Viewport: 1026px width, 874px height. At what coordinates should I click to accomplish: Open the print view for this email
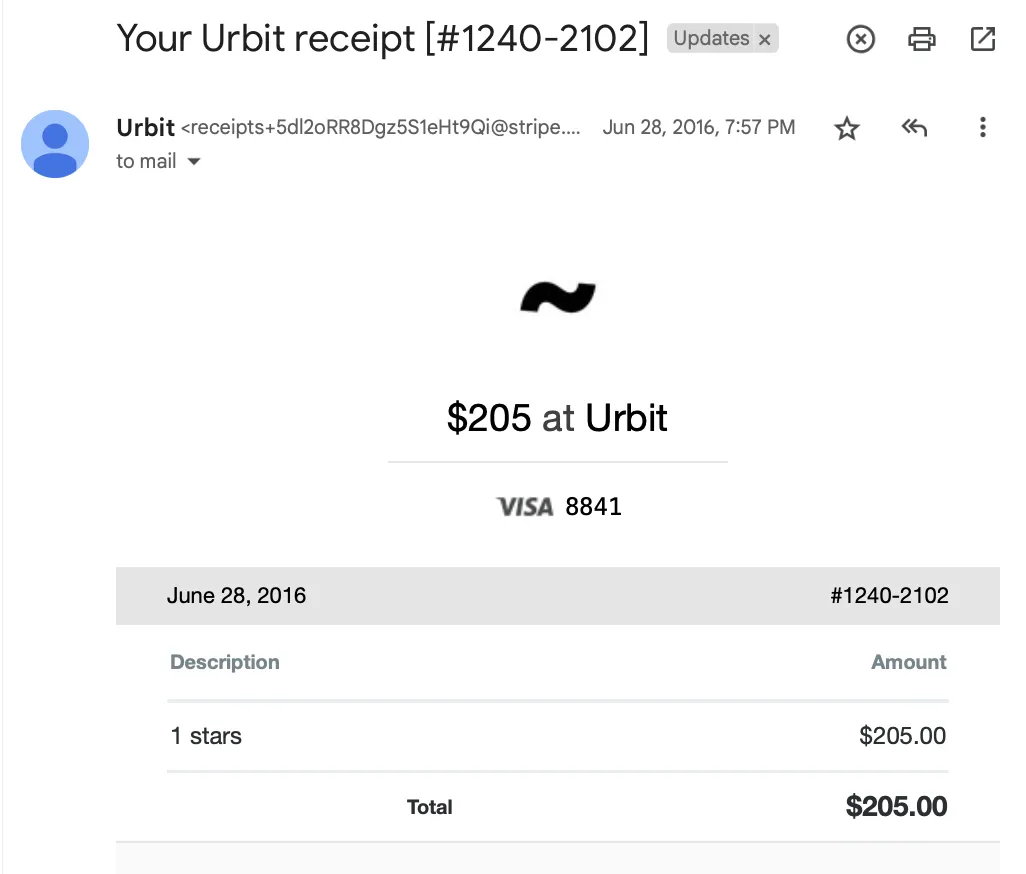(921, 39)
